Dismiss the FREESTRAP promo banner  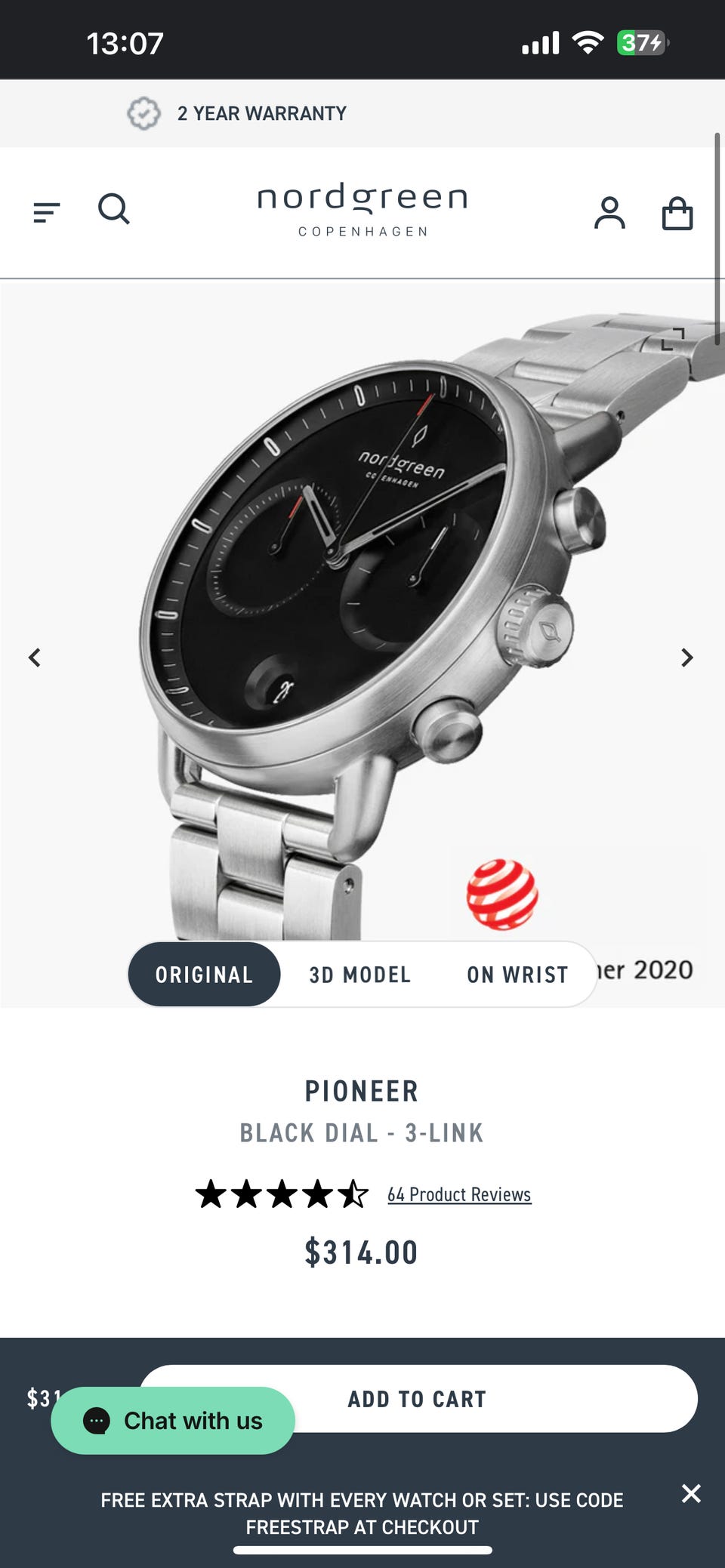click(691, 1493)
